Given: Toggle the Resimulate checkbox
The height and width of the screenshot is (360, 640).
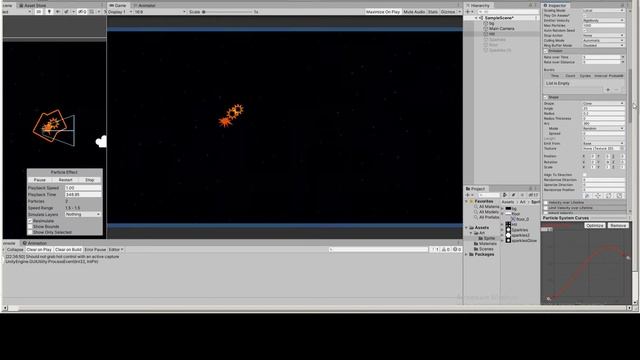Looking at the screenshot, I should (30, 221).
